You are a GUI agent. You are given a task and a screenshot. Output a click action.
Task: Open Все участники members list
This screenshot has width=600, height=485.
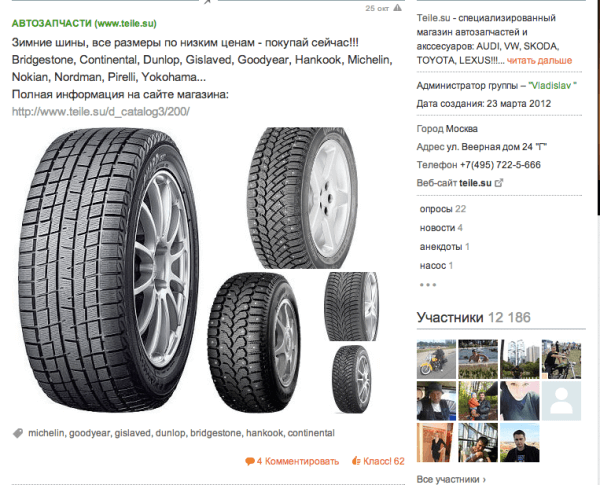pyautogui.click(x=451, y=479)
